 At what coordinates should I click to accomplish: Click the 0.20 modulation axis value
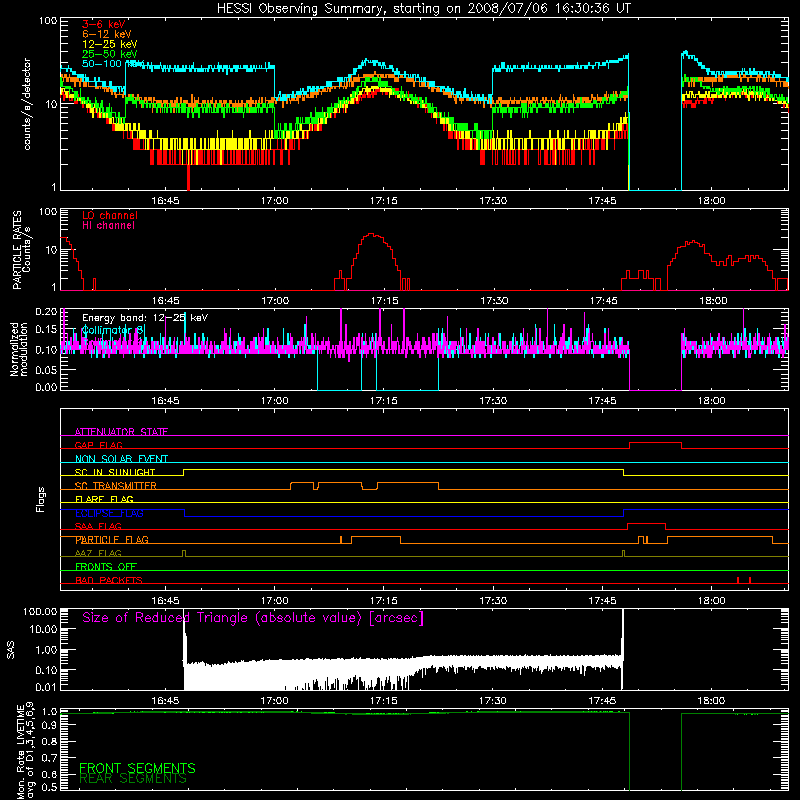pos(46,312)
